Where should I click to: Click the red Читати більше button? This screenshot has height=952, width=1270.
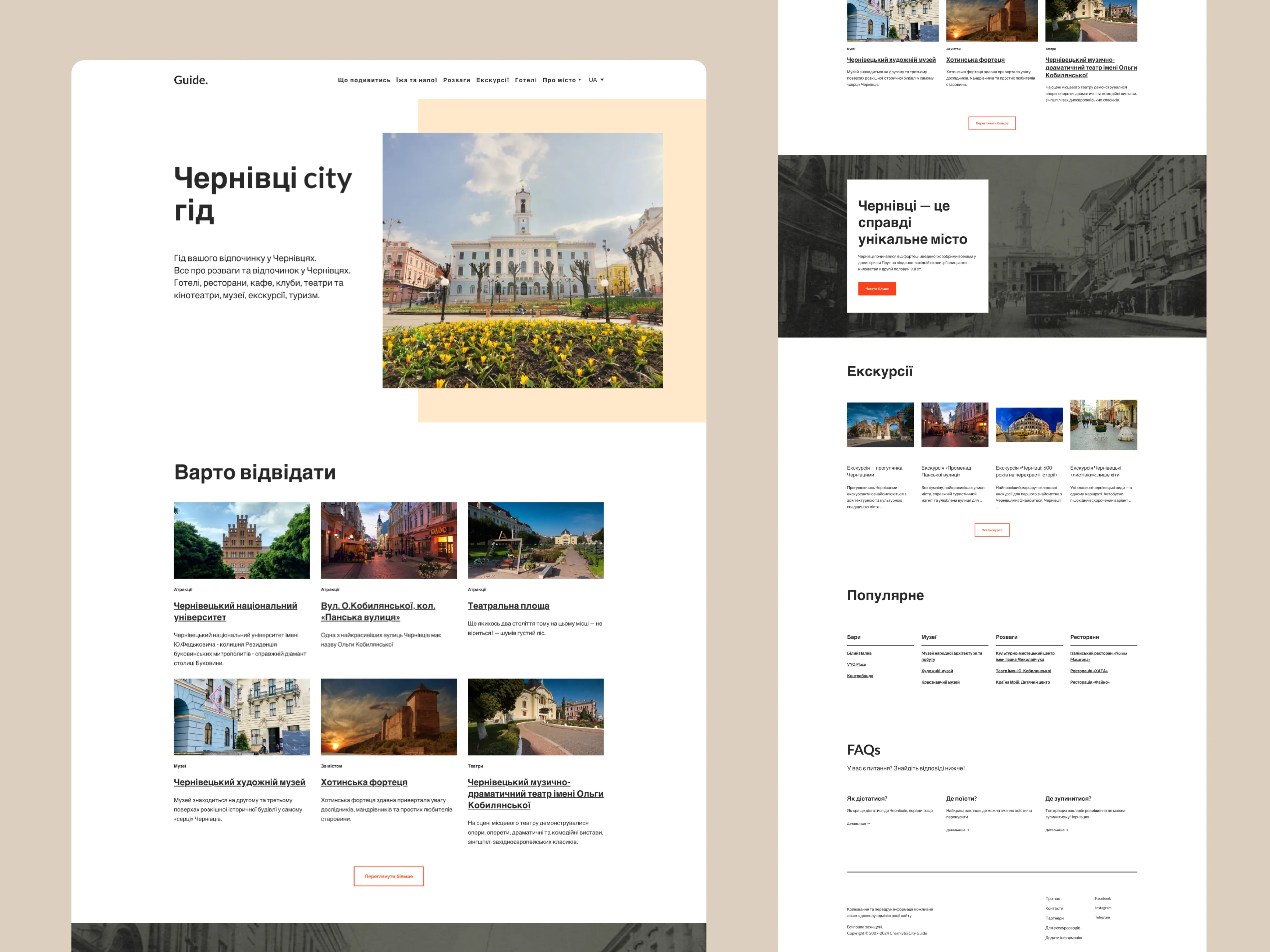pos(877,289)
